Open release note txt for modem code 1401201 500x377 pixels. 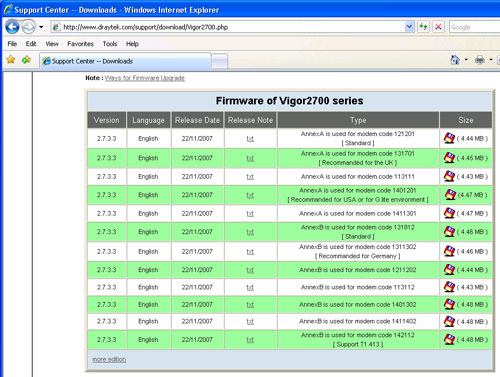coord(250,195)
